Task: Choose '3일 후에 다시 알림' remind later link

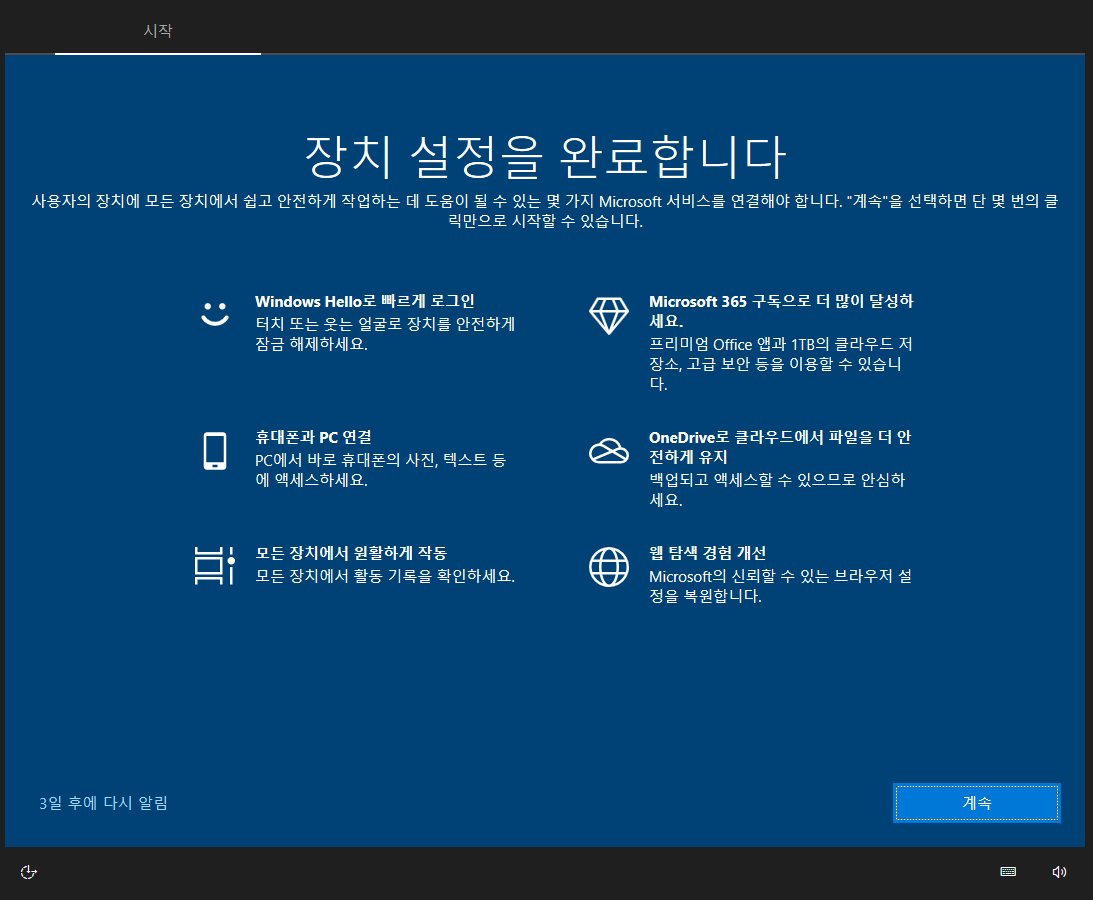Action: click(103, 803)
